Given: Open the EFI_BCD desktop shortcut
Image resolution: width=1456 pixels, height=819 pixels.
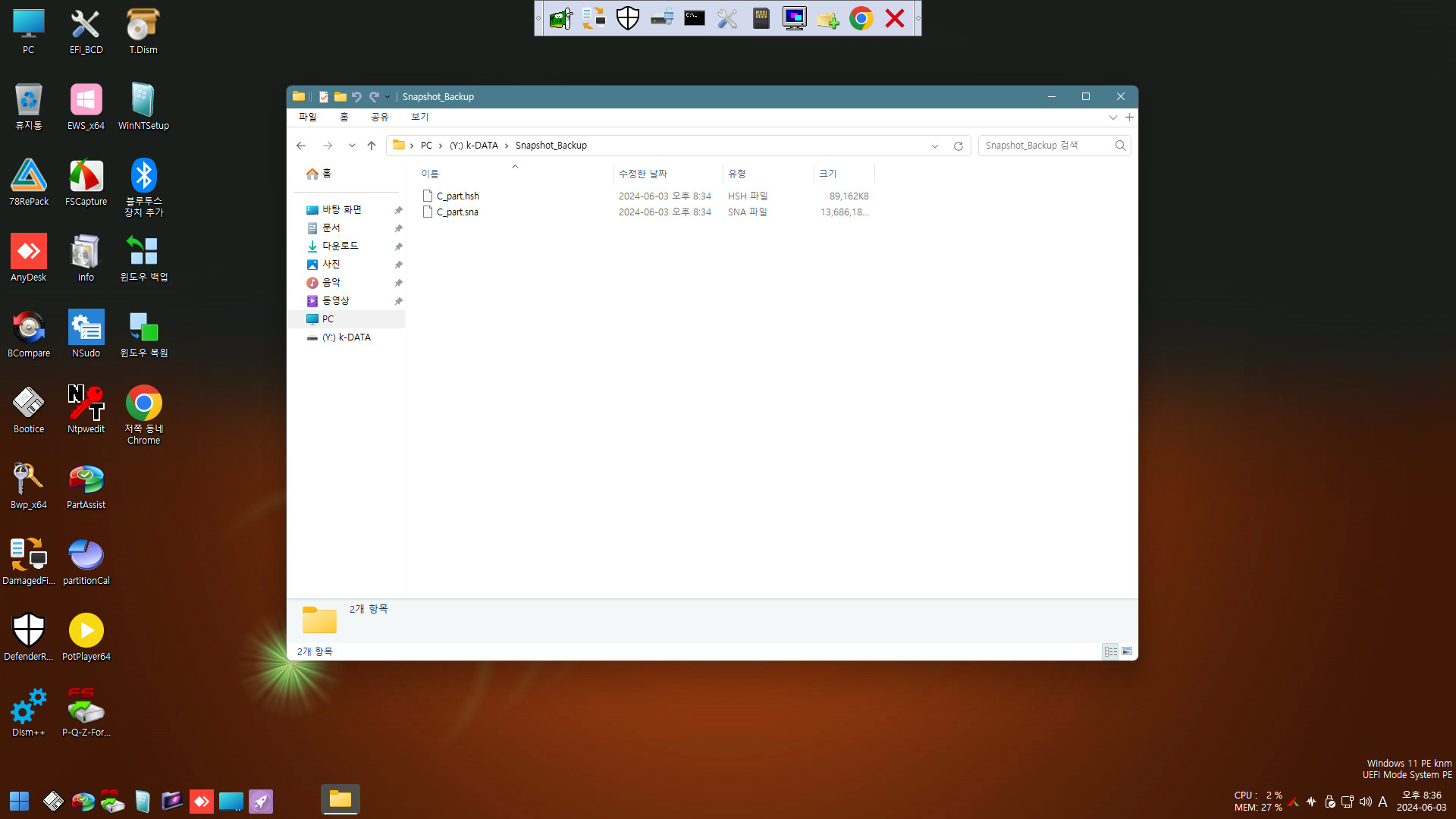Looking at the screenshot, I should tap(86, 31).
